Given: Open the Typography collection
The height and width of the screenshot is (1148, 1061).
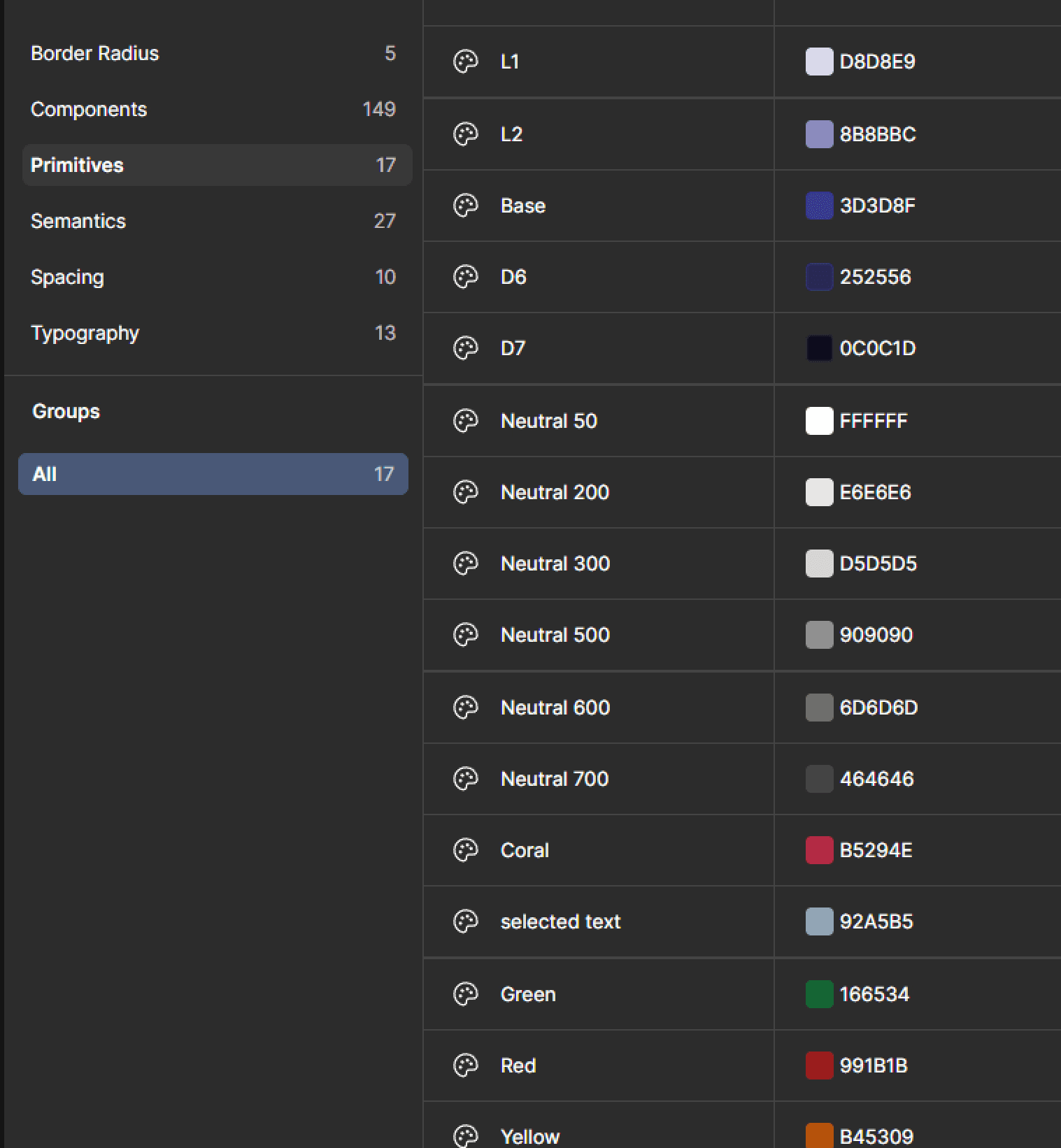Looking at the screenshot, I should [217, 333].
